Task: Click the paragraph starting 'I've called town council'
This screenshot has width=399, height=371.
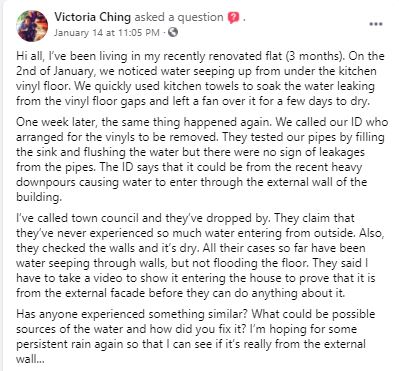Action: [200, 256]
